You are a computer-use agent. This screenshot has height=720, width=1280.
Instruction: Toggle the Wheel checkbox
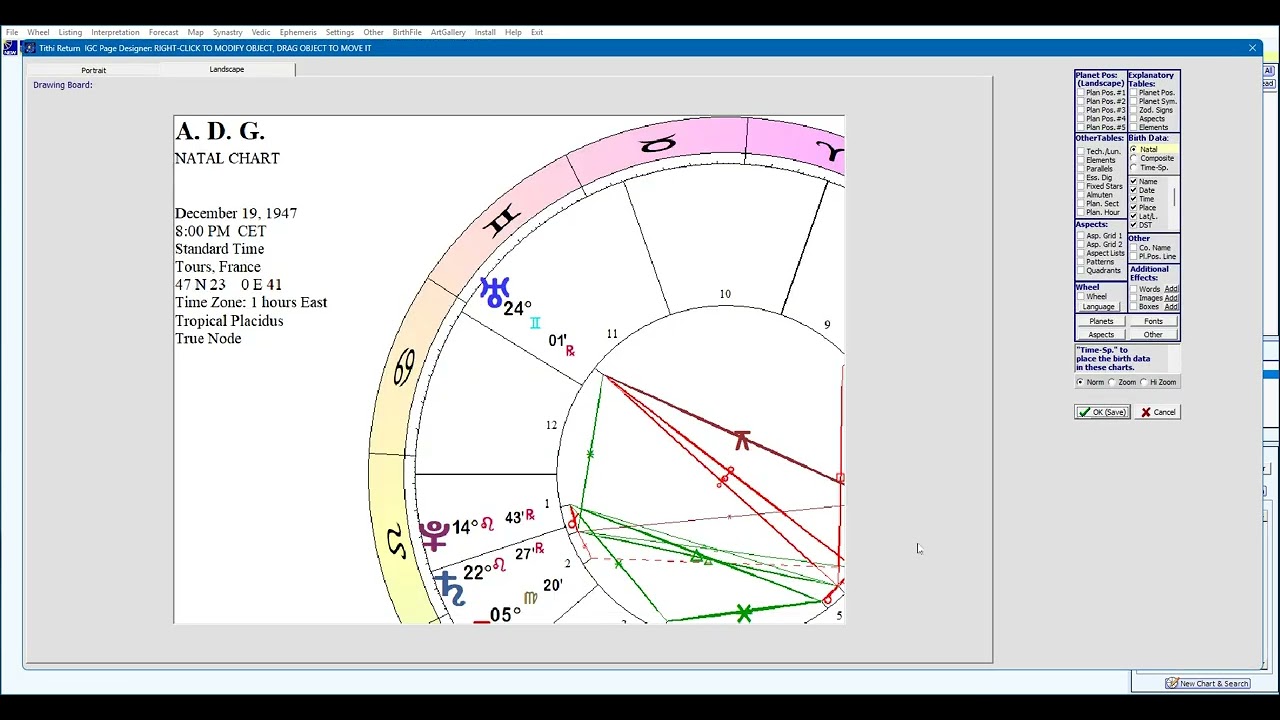[x=1081, y=296]
